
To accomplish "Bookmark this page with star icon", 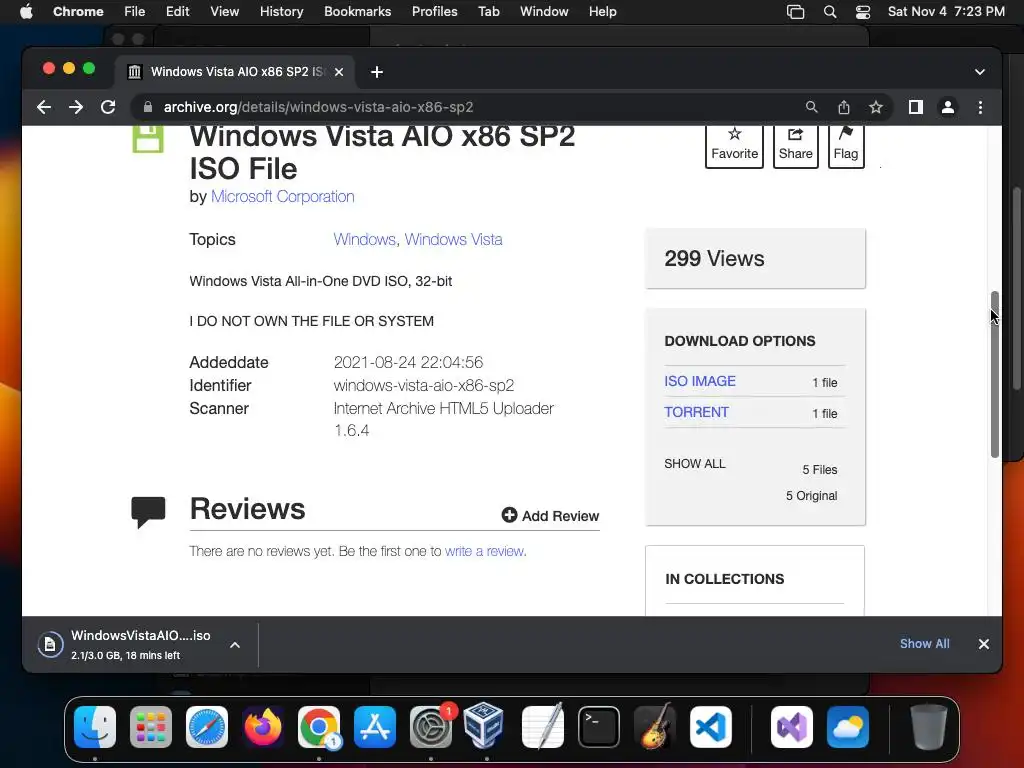I will 876,107.
